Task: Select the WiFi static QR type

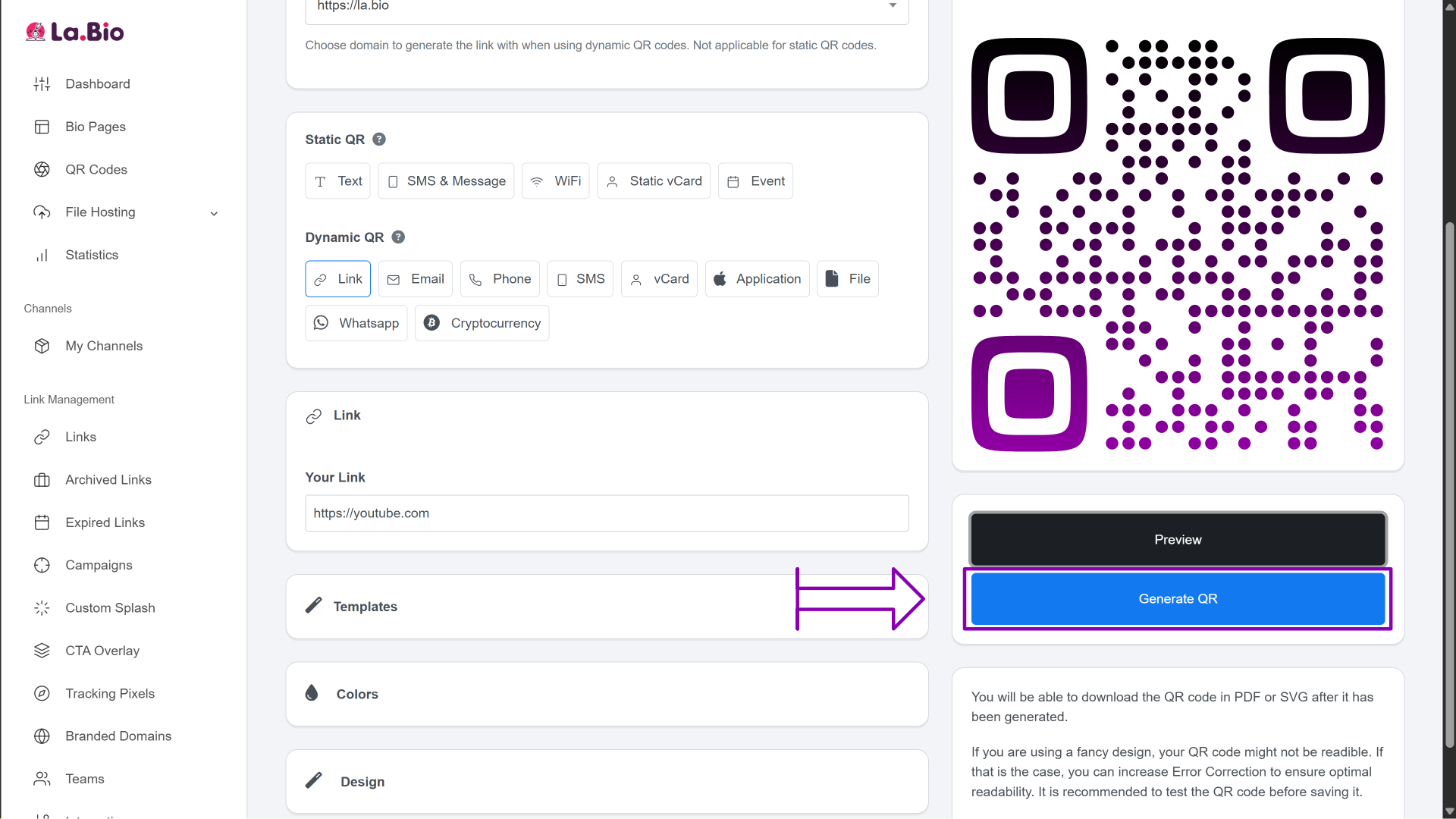Action: (555, 181)
